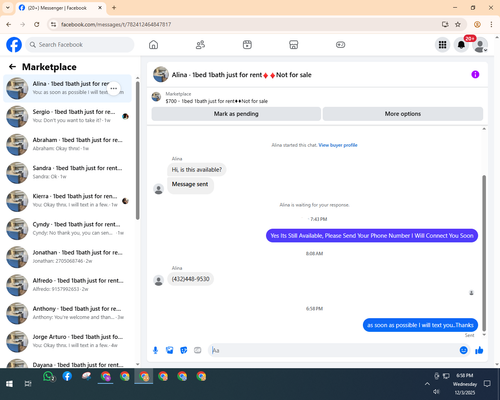Open a new browser tab
This screenshot has height=400, width=500.
[x=114, y=8]
